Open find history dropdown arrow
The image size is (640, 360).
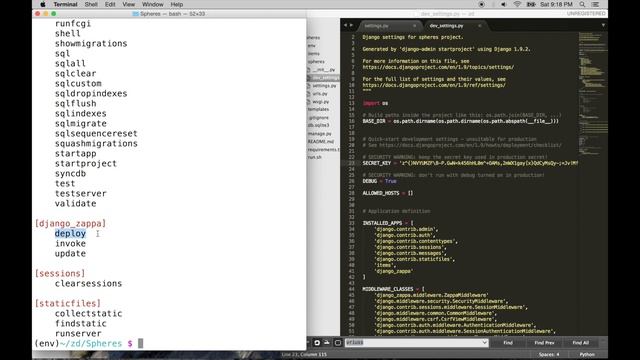click(484, 342)
